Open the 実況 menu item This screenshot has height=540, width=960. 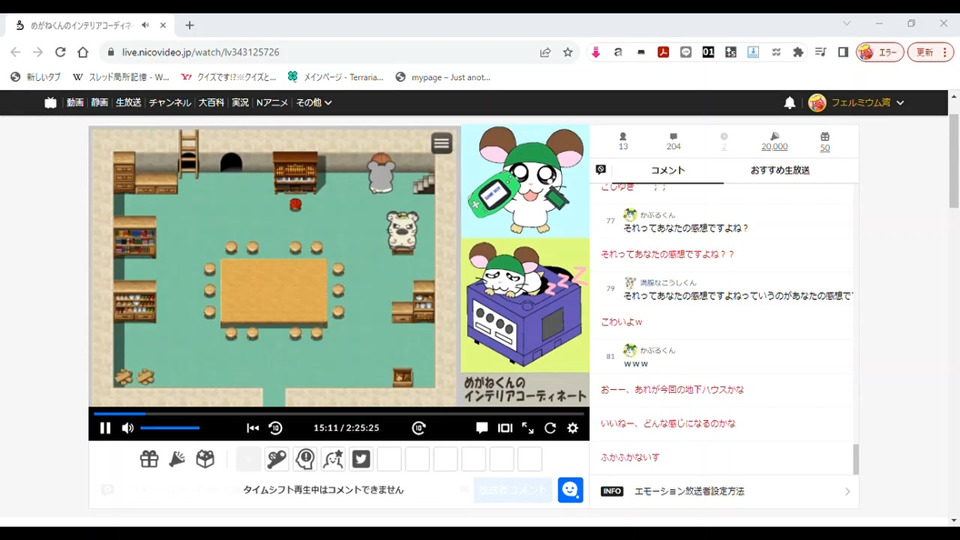click(x=240, y=103)
